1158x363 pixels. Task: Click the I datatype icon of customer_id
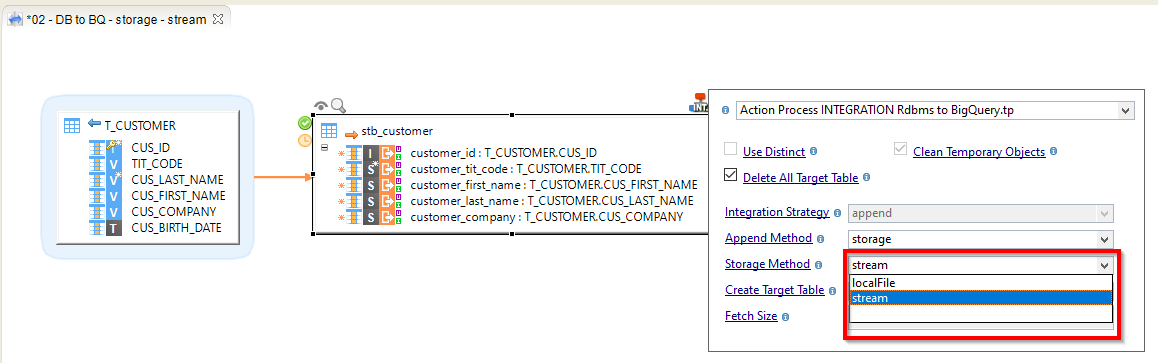371,153
